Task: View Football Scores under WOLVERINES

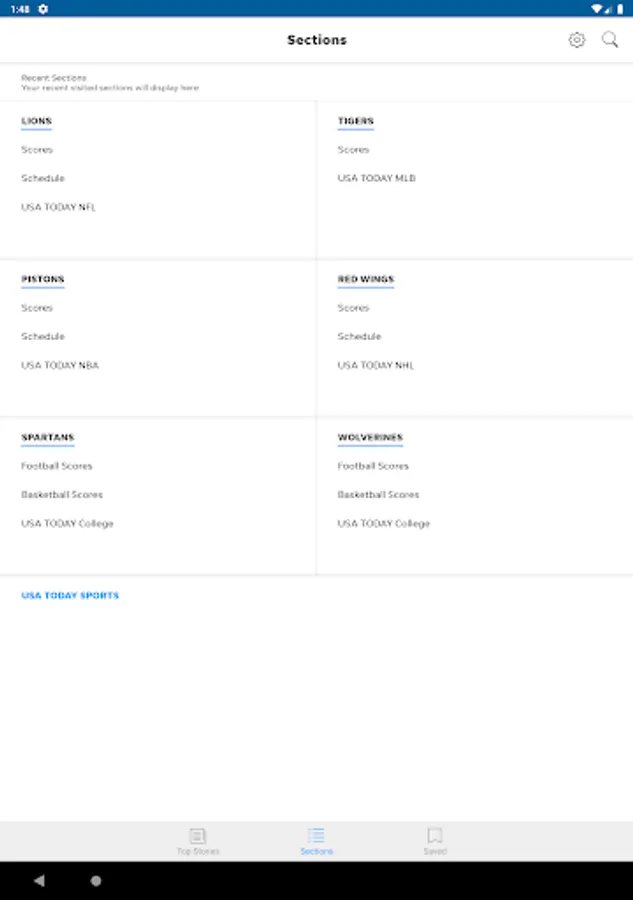Action: tap(373, 466)
